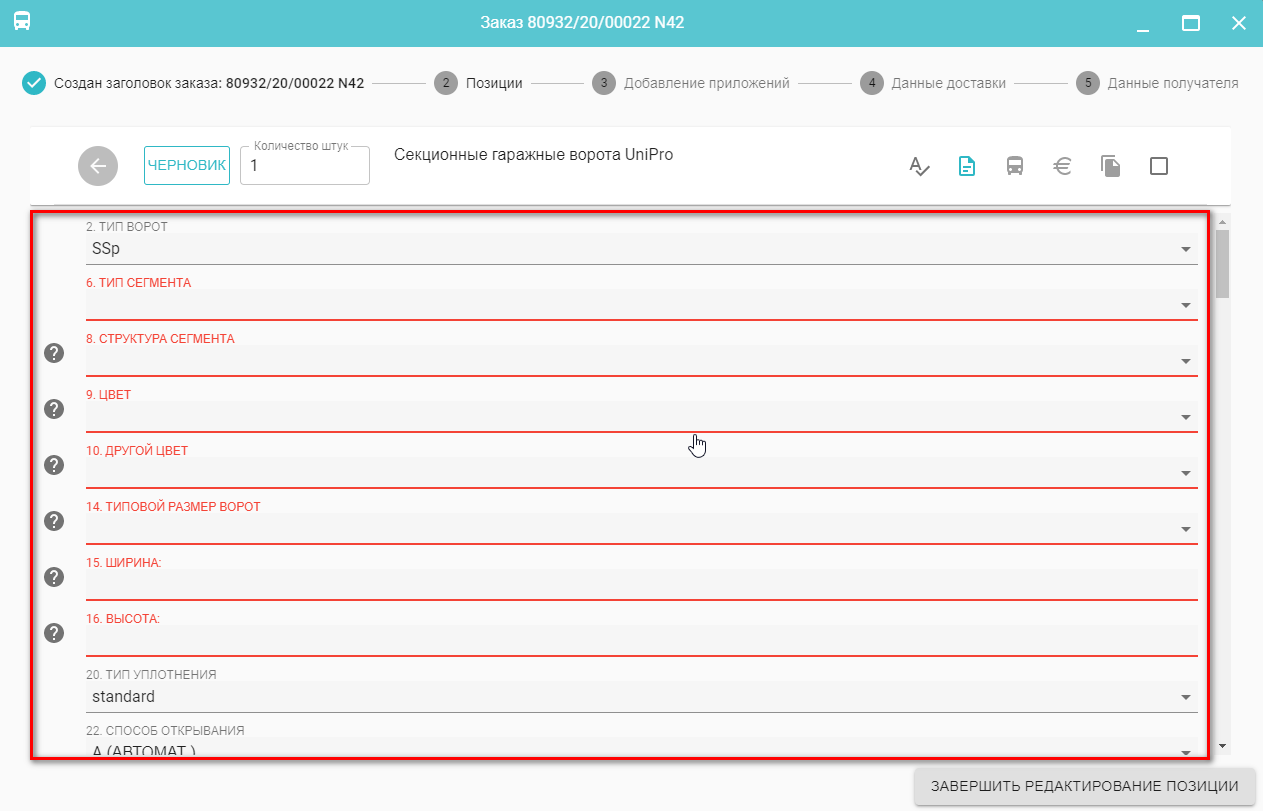
Task: Go to step 2 Позиции
Action: [478, 83]
